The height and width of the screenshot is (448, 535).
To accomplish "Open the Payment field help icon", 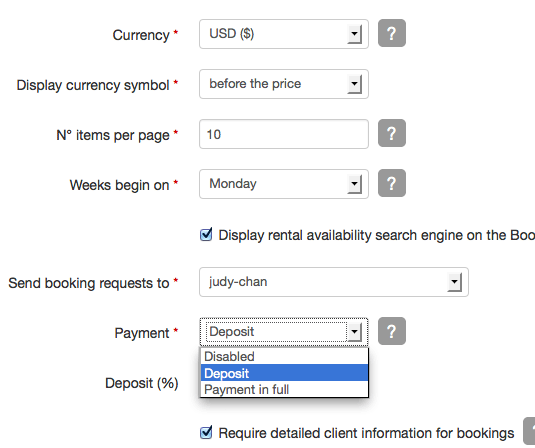I will [x=392, y=331].
